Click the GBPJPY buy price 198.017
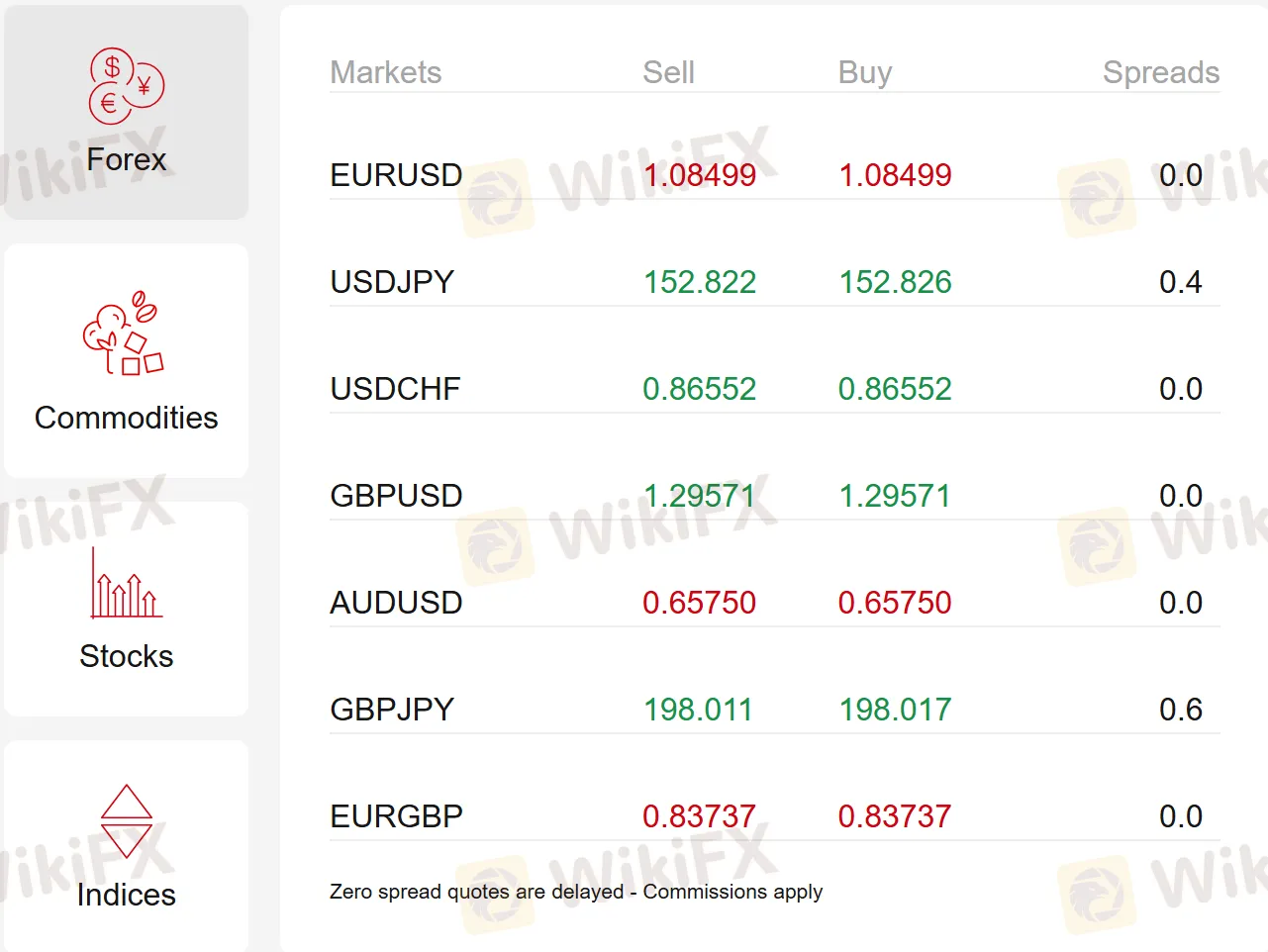This screenshot has width=1268, height=952. point(895,710)
